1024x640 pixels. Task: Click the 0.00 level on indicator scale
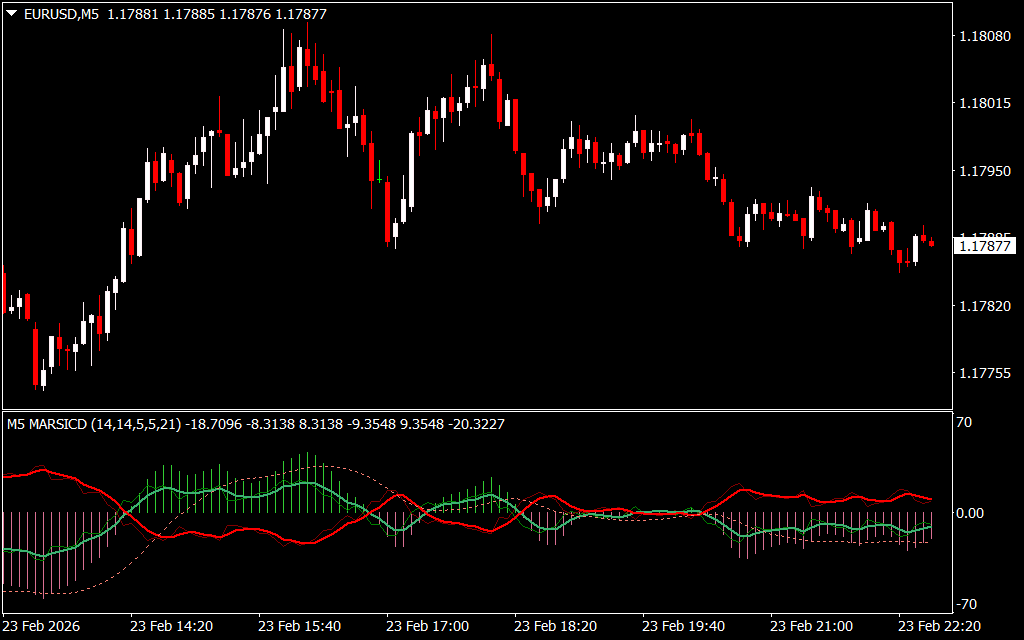tap(971, 513)
